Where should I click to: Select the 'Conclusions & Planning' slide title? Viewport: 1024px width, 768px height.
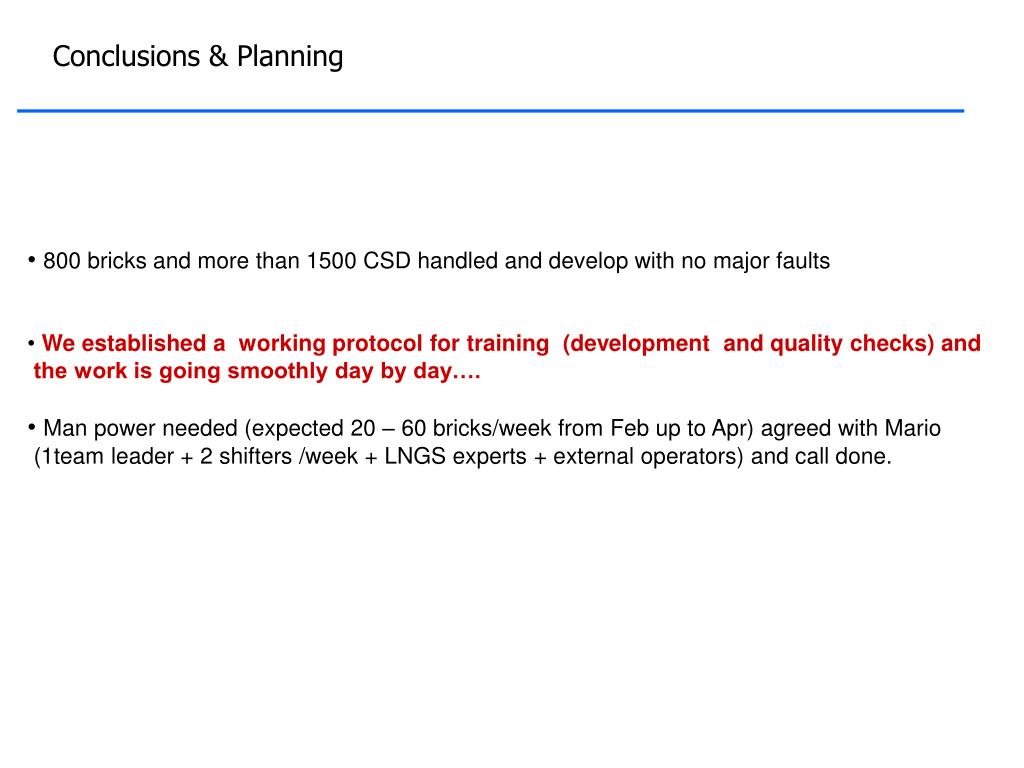pos(198,57)
